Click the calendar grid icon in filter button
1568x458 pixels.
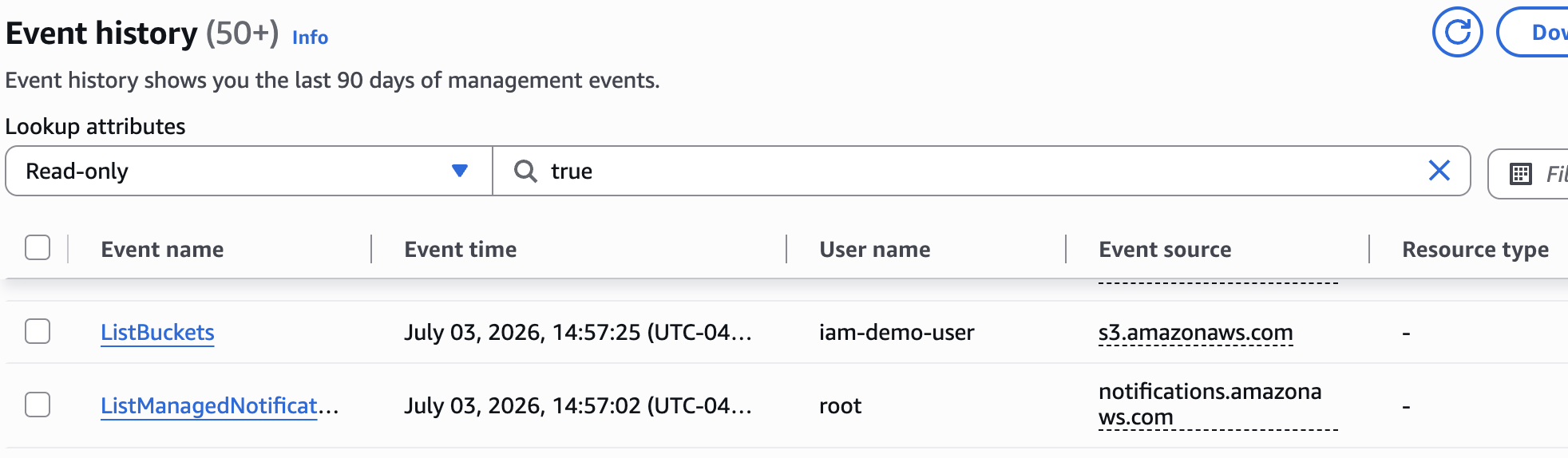point(1521,173)
